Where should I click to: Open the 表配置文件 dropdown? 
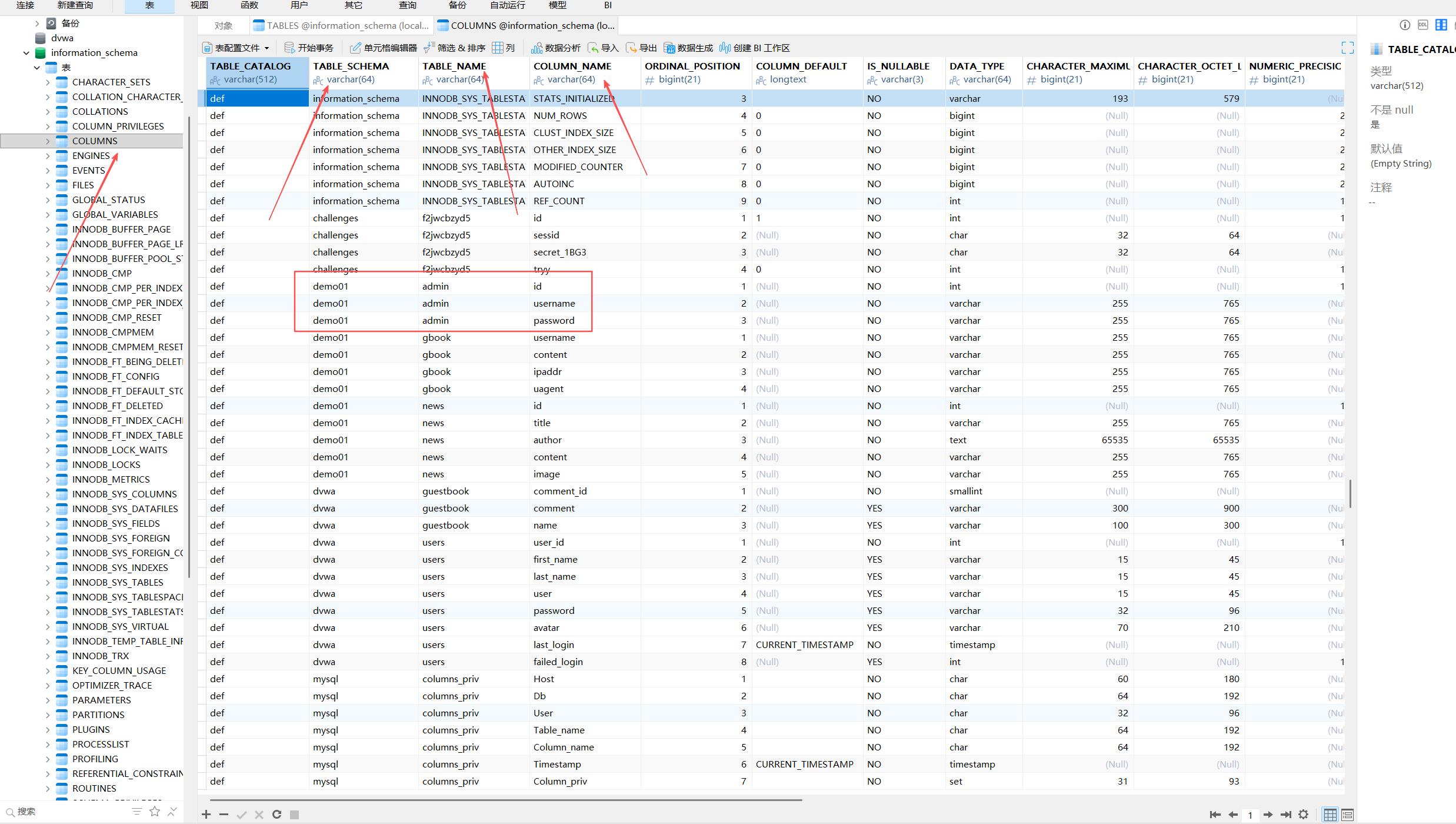tap(236, 48)
